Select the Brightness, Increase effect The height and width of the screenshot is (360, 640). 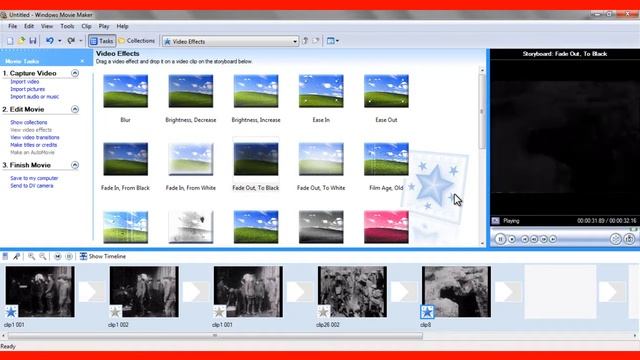click(x=256, y=91)
